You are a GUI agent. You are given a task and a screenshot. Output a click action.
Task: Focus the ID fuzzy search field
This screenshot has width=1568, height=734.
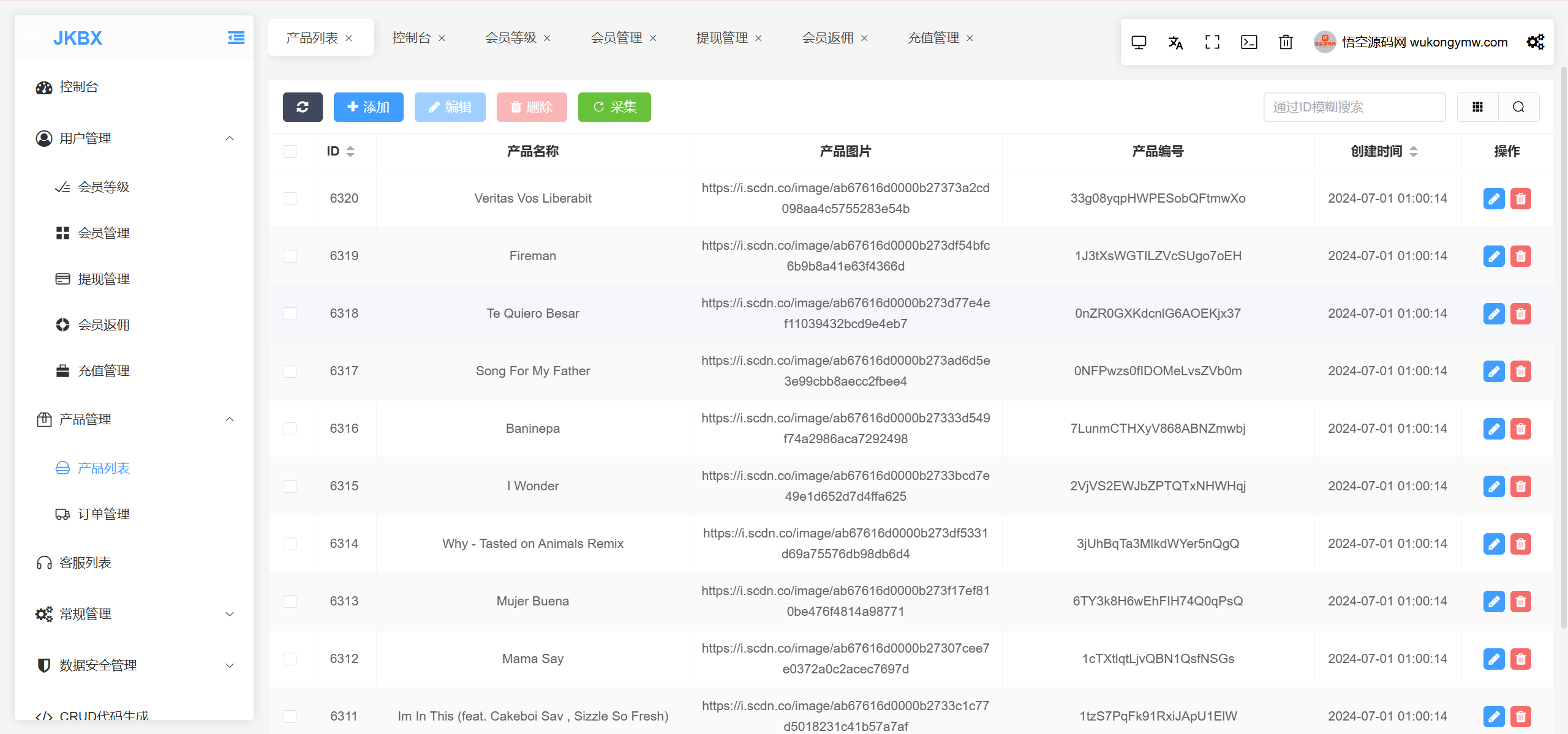coord(1354,107)
